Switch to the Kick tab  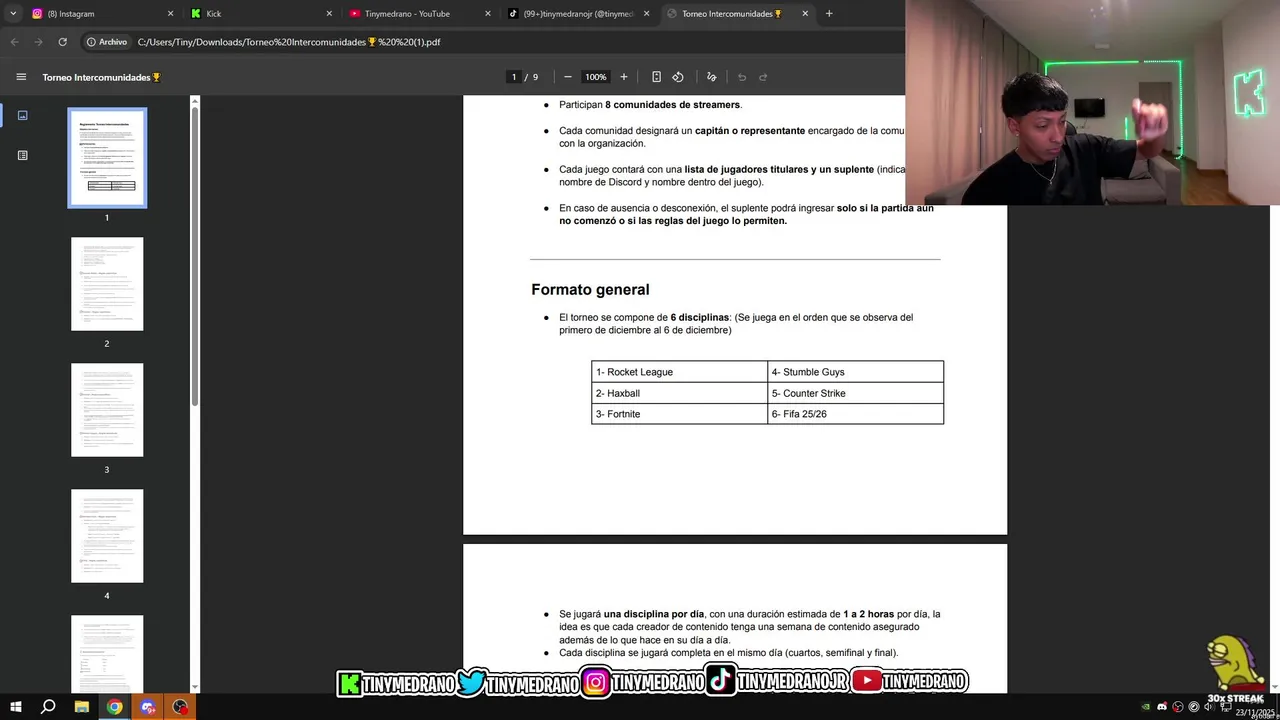tap(260, 14)
